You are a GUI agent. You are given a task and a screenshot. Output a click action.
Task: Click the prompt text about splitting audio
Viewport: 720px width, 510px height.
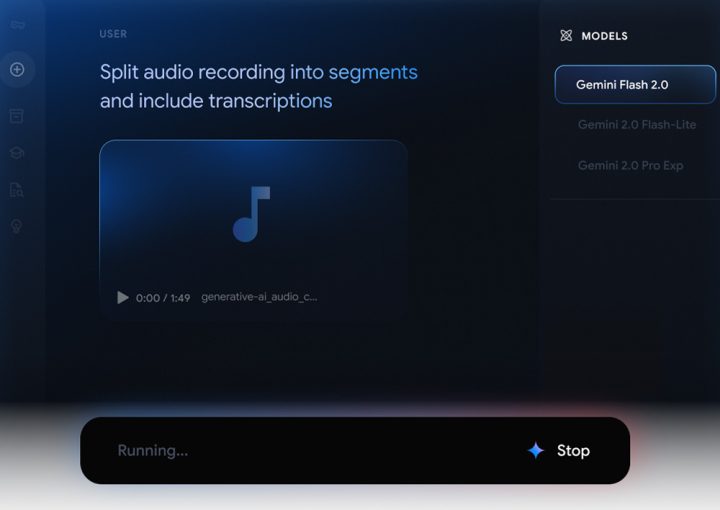[258, 86]
